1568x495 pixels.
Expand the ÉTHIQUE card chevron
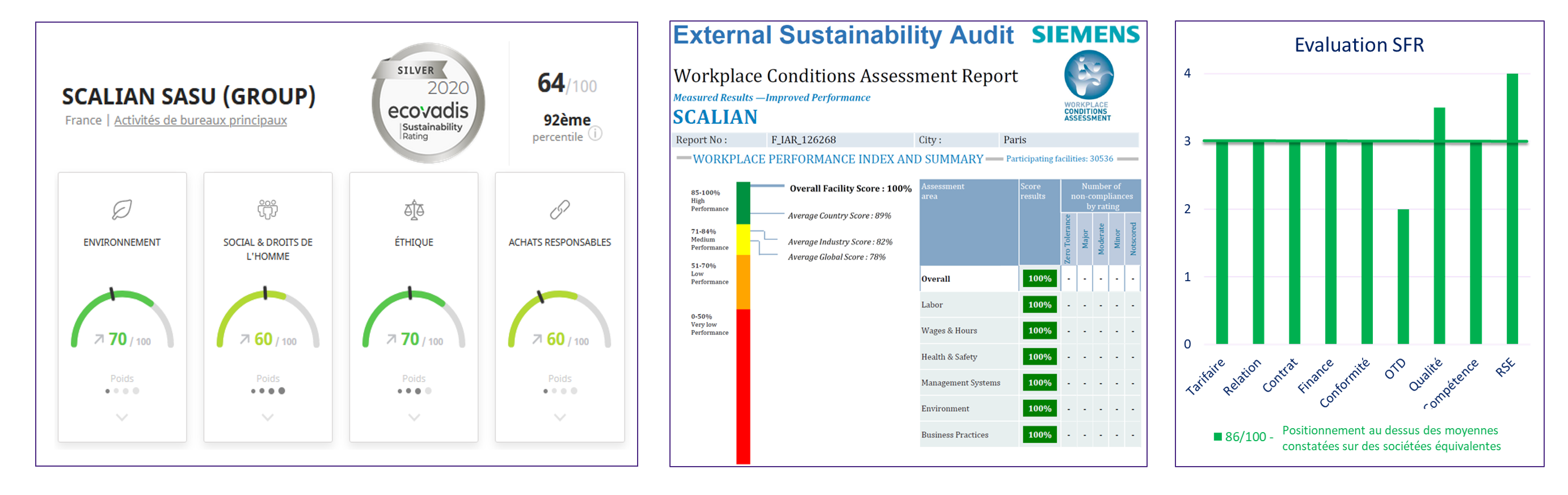(x=414, y=418)
